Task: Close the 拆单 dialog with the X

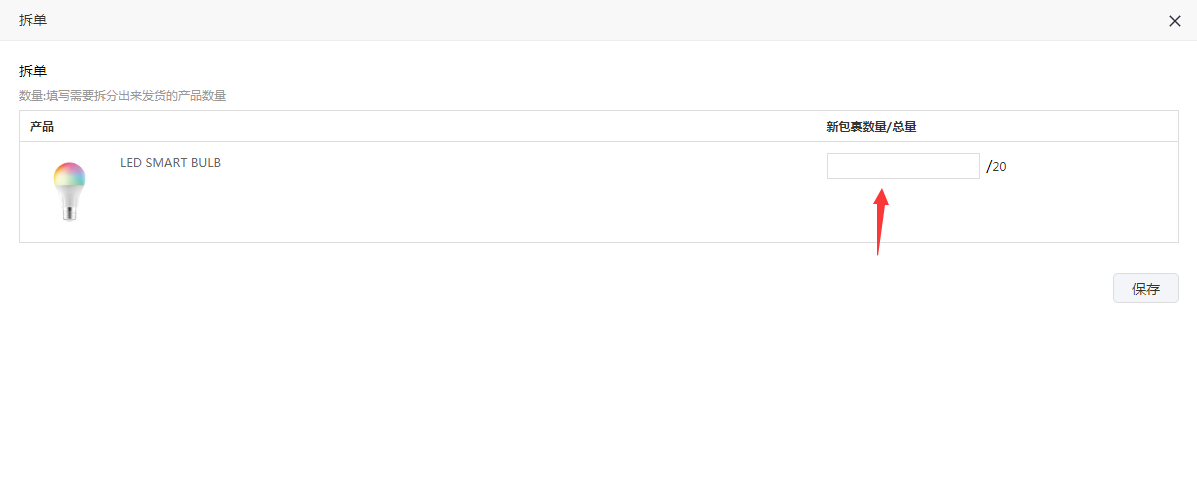Action: [x=1175, y=21]
